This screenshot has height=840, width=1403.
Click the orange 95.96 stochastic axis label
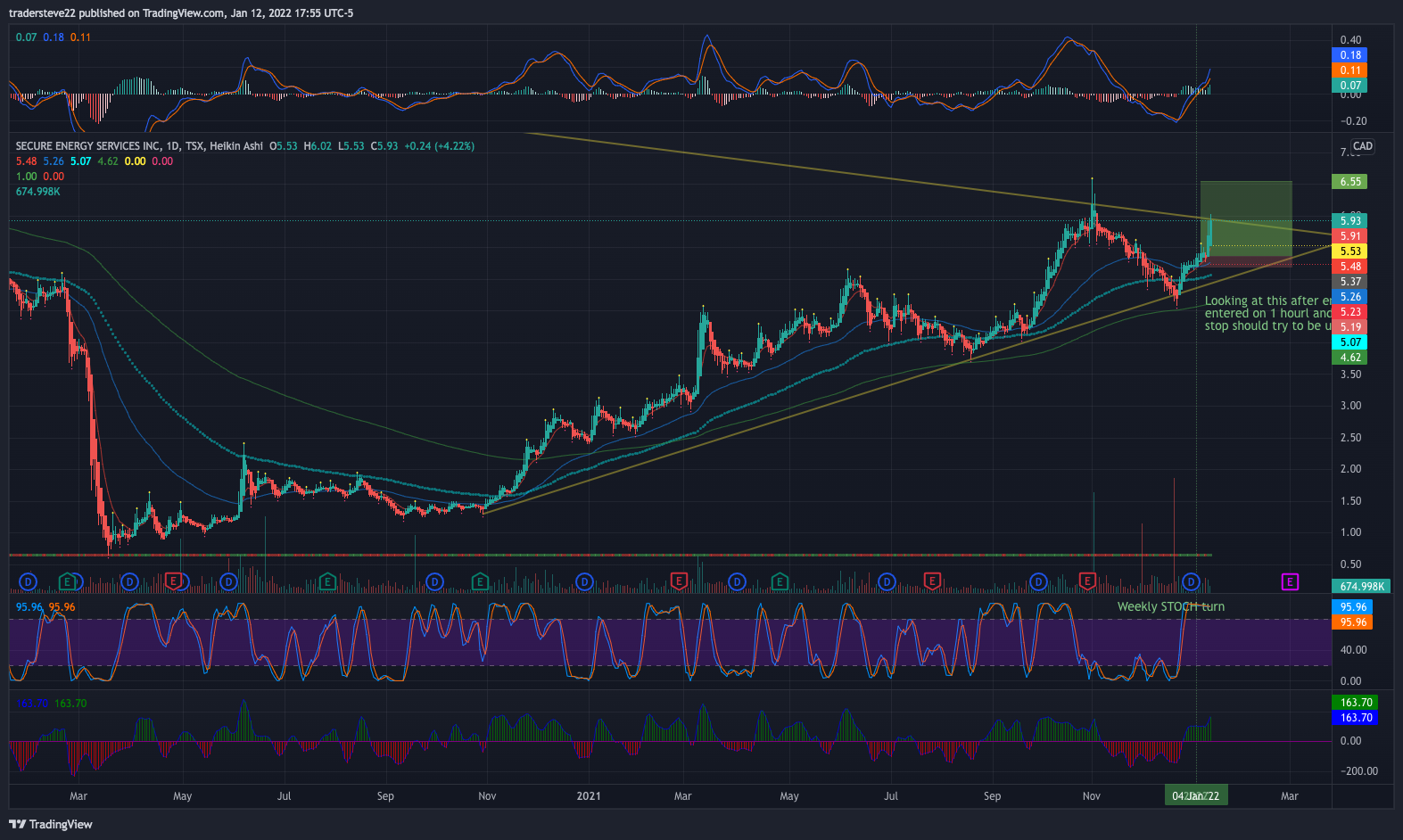(1352, 622)
